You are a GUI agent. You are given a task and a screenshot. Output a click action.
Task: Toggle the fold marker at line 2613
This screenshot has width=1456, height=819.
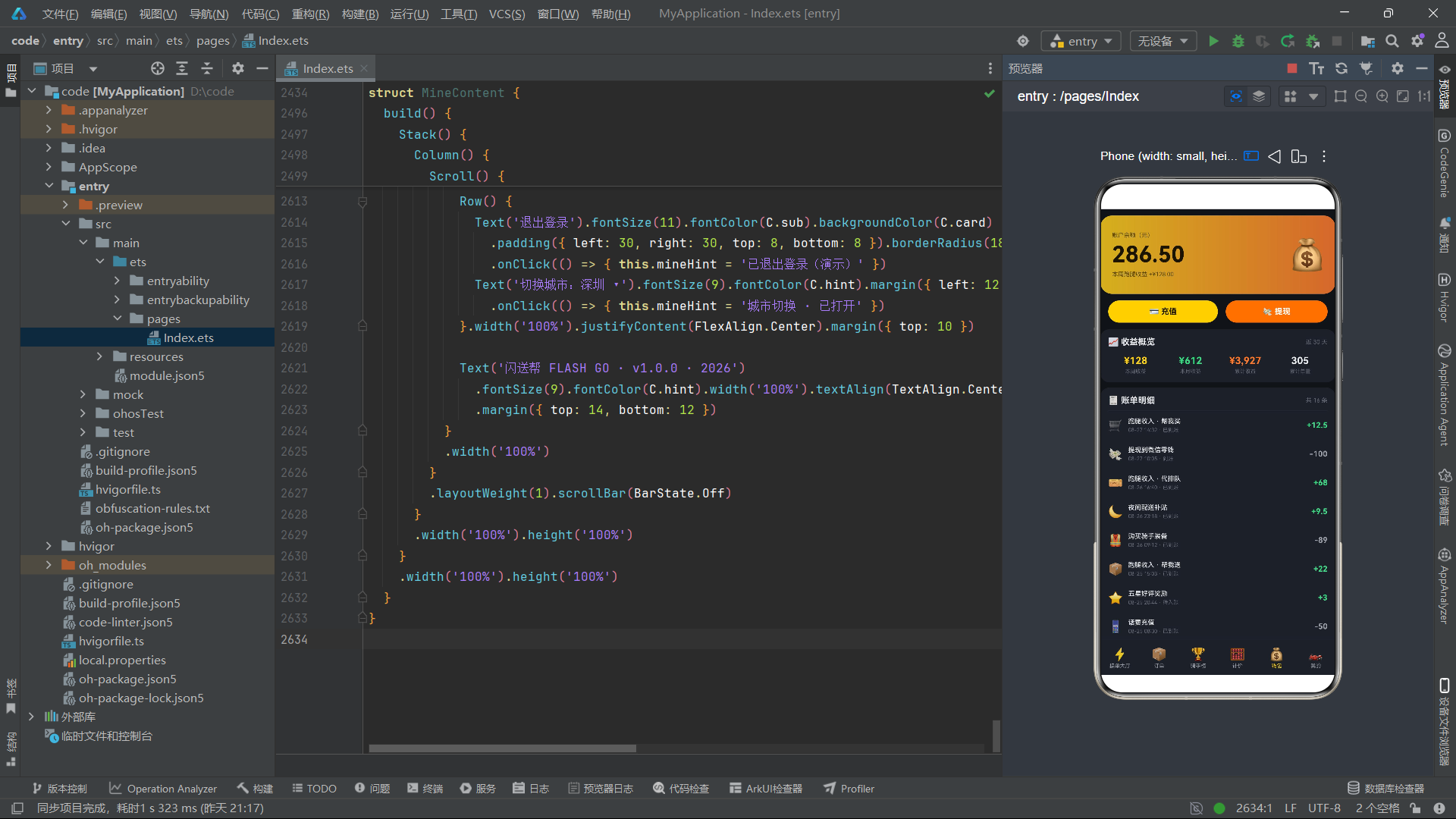coord(362,202)
